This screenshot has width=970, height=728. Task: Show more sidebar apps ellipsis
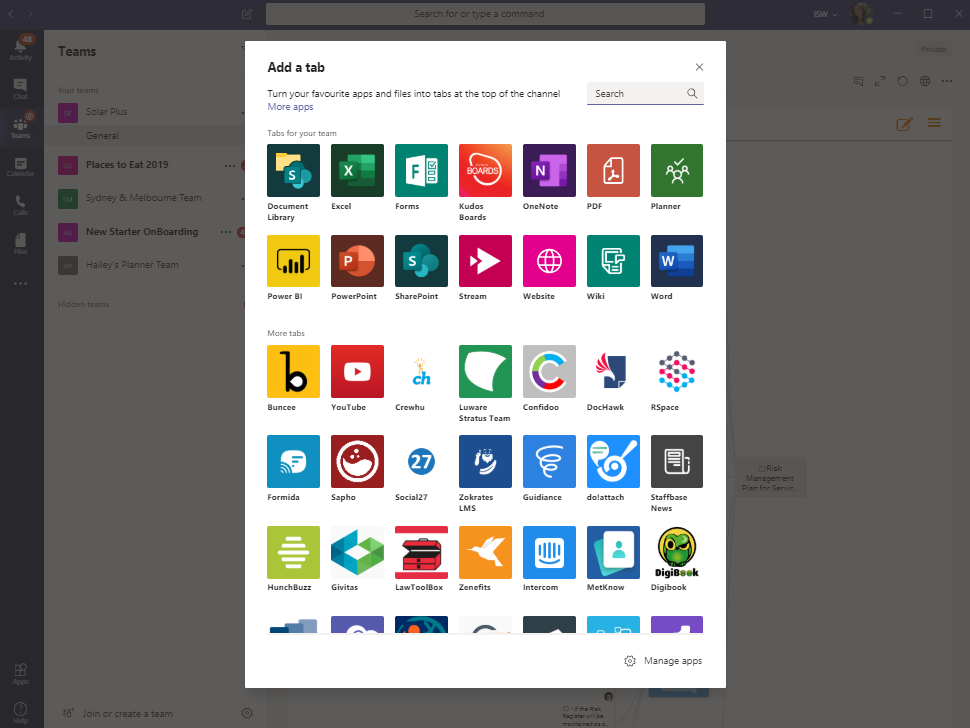[20, 283]
